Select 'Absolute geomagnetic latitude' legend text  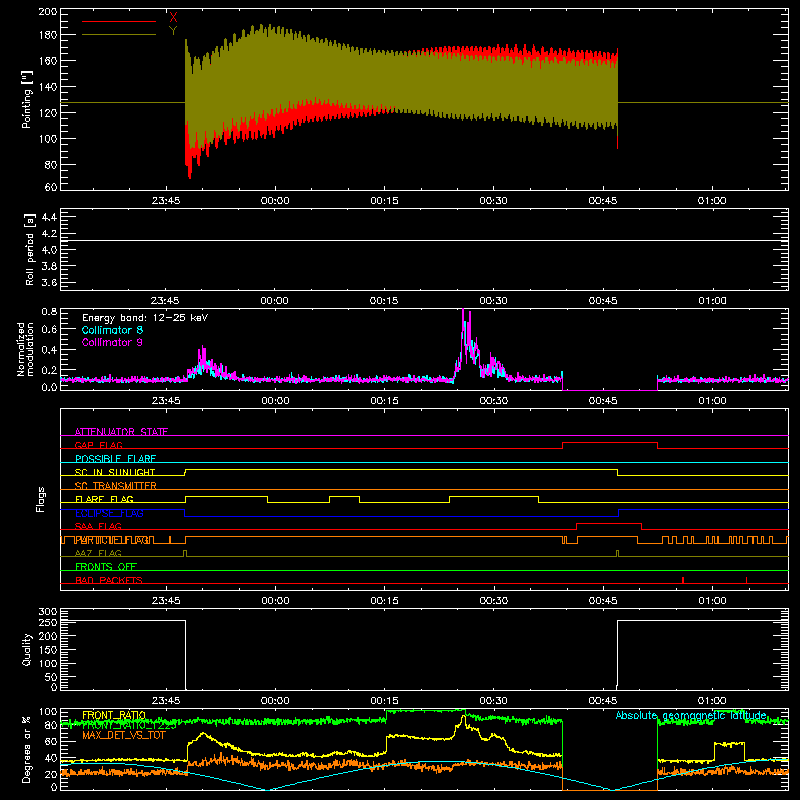(x=691, y=715)
